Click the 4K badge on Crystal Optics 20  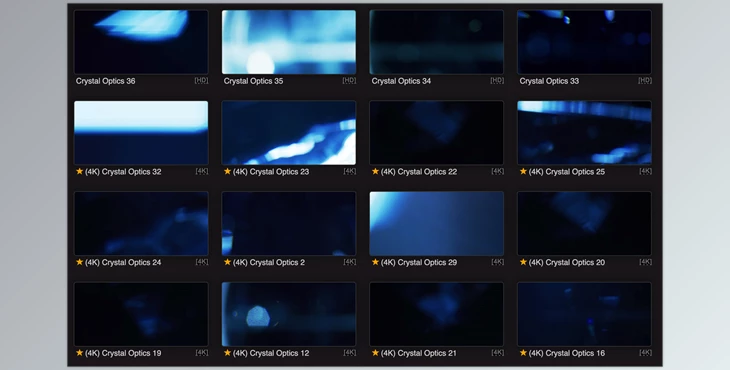tap(646, 262)
